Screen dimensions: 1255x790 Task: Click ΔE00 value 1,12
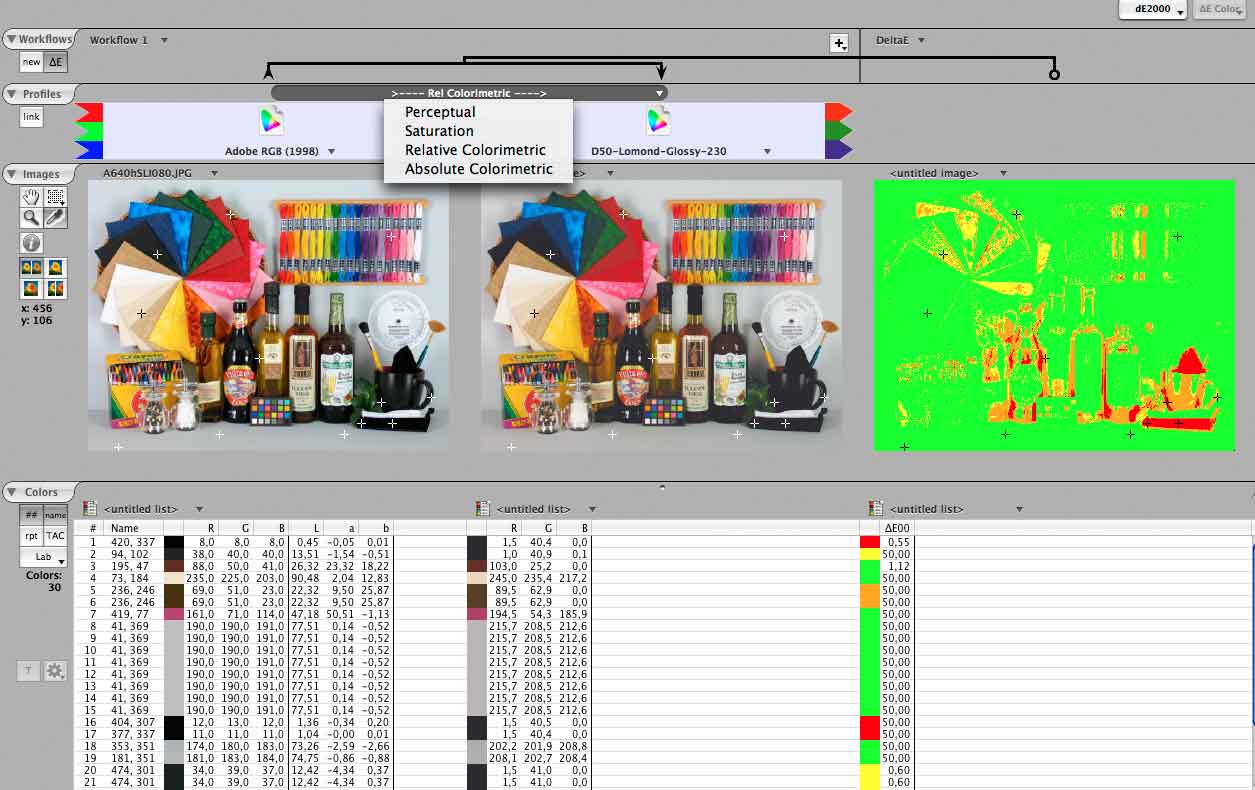click(x=897, y=566)
